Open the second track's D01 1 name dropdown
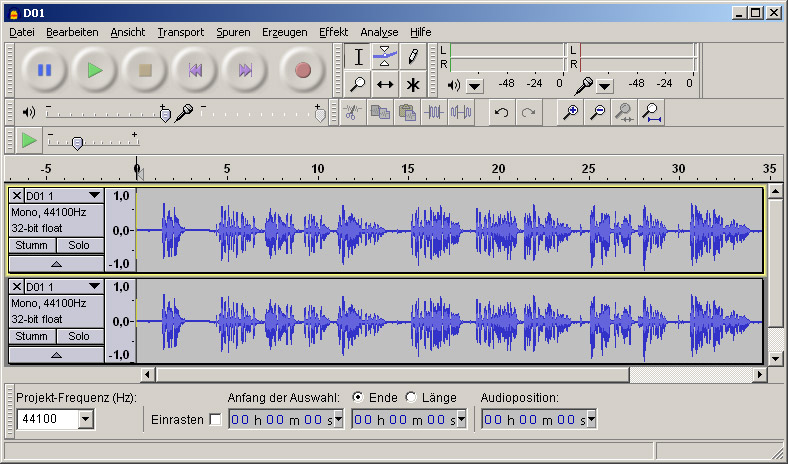788x464 pixels. 64,287
